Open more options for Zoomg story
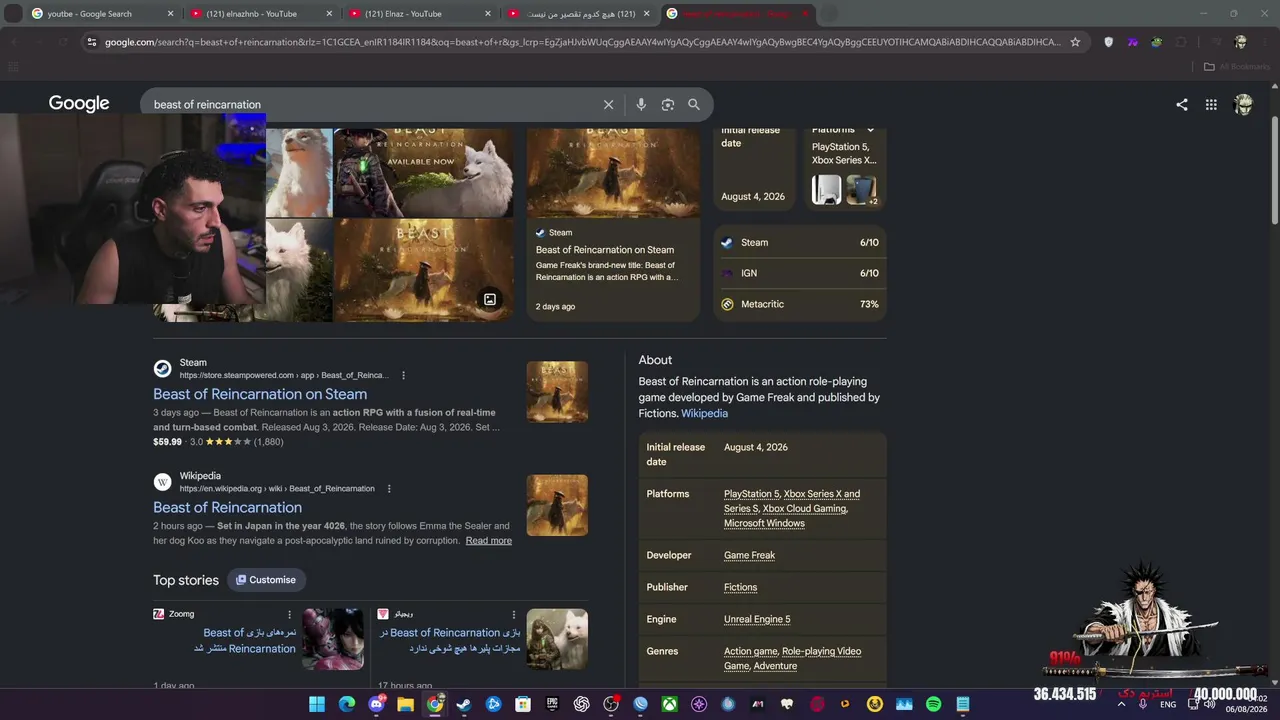Viewport: 1280px width, 720px height. point(290,614)
